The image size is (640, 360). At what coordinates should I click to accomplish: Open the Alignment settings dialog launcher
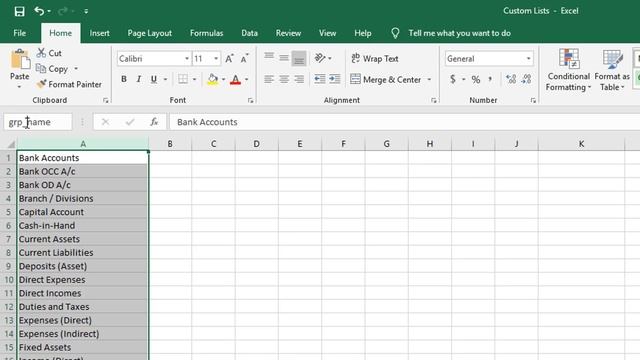click(x=434, y=100)
